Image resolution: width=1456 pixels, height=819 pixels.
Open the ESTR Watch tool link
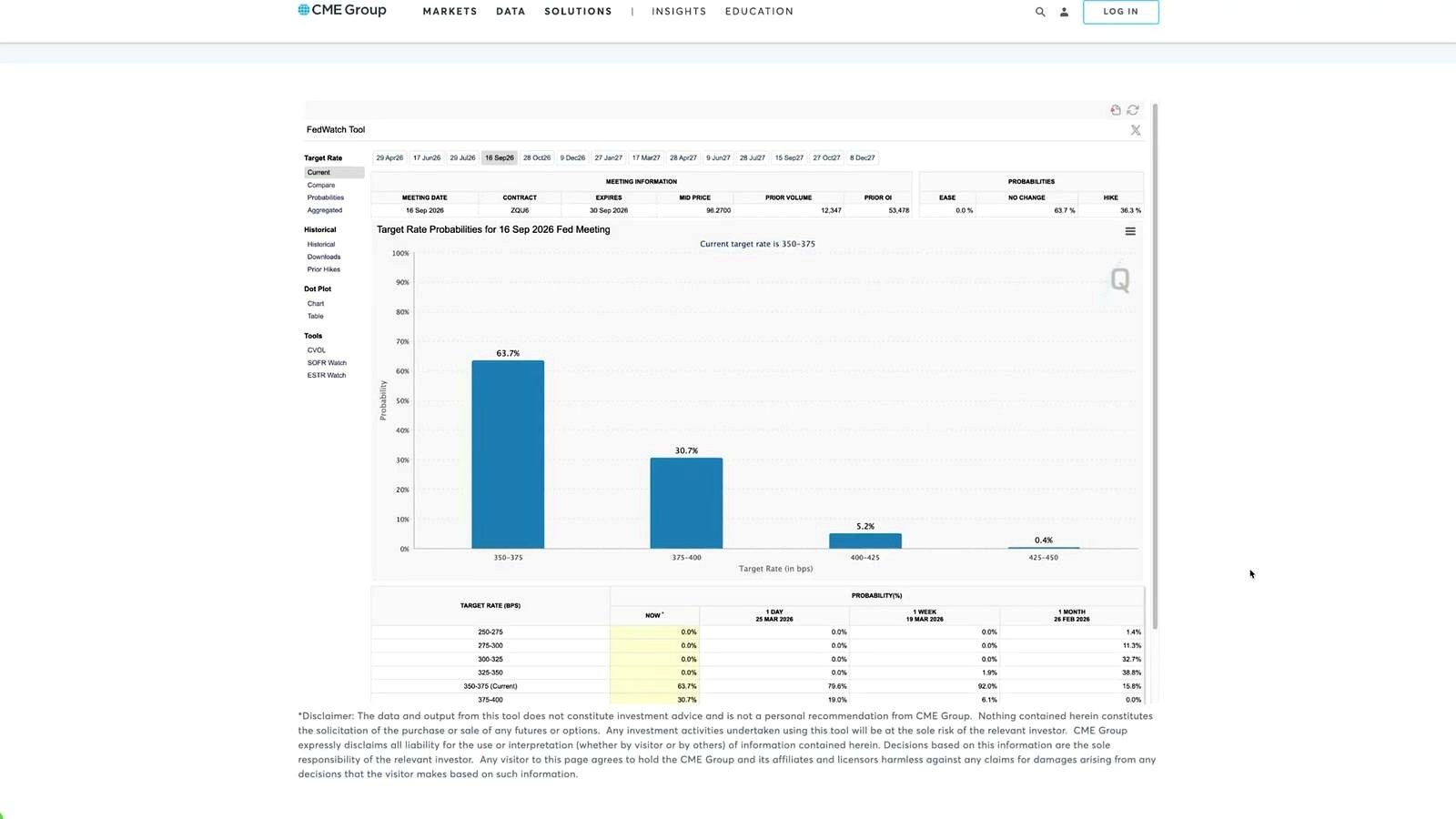click(x=327, y=375)
